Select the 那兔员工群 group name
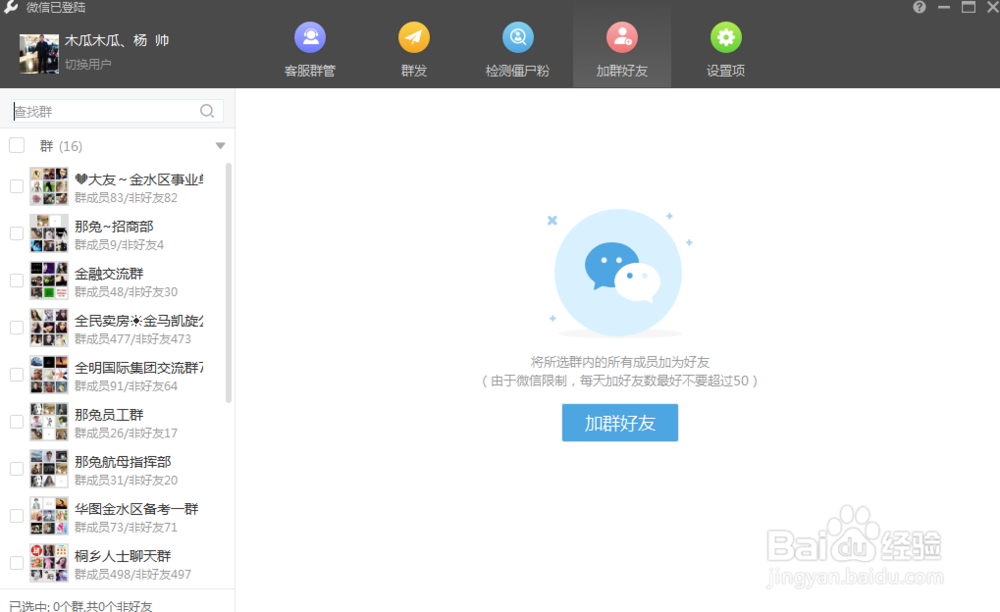This screenshot has width=1000, height=612. (x=109, y=415)
